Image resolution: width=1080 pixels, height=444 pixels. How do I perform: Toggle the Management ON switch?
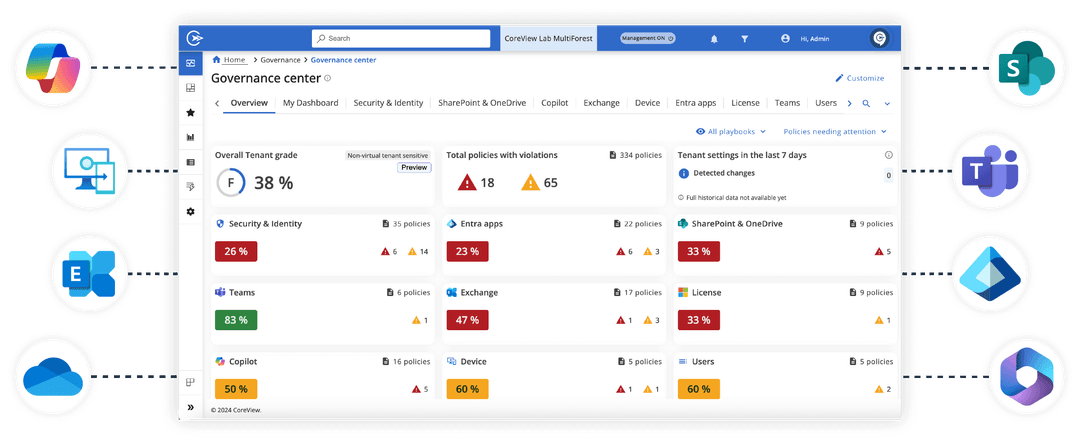[x=647, y=39]
